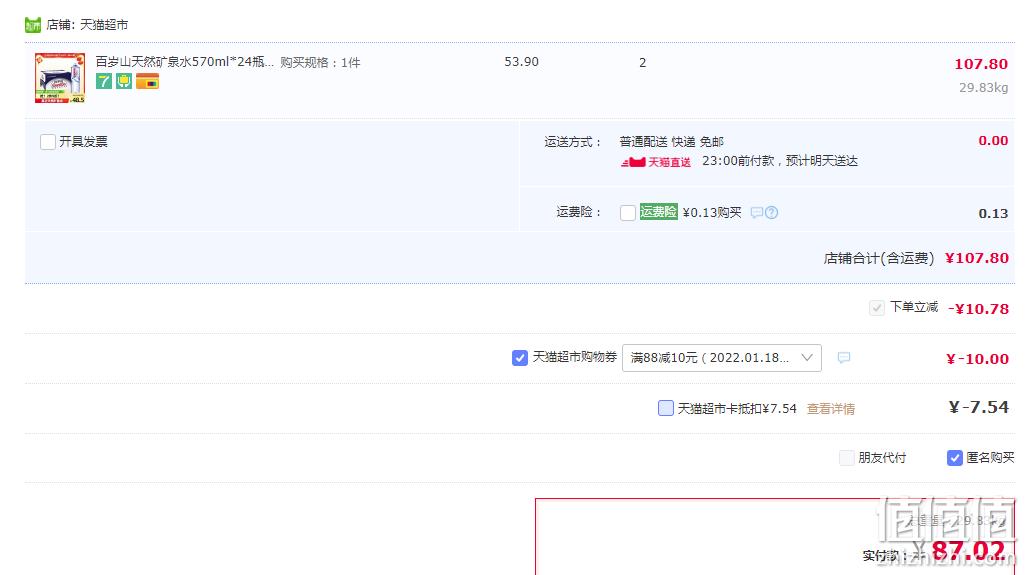
Task: Click the green 7-day return badge icon
Action: tap(104, 81)
